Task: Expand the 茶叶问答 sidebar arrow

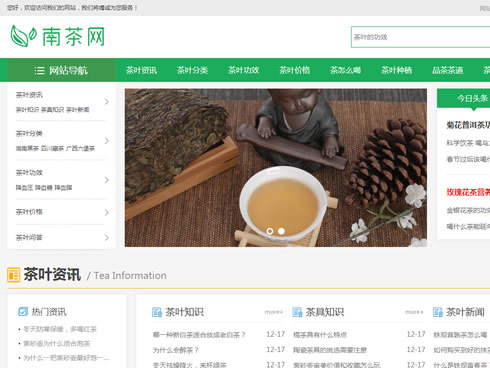Action: 107,238
